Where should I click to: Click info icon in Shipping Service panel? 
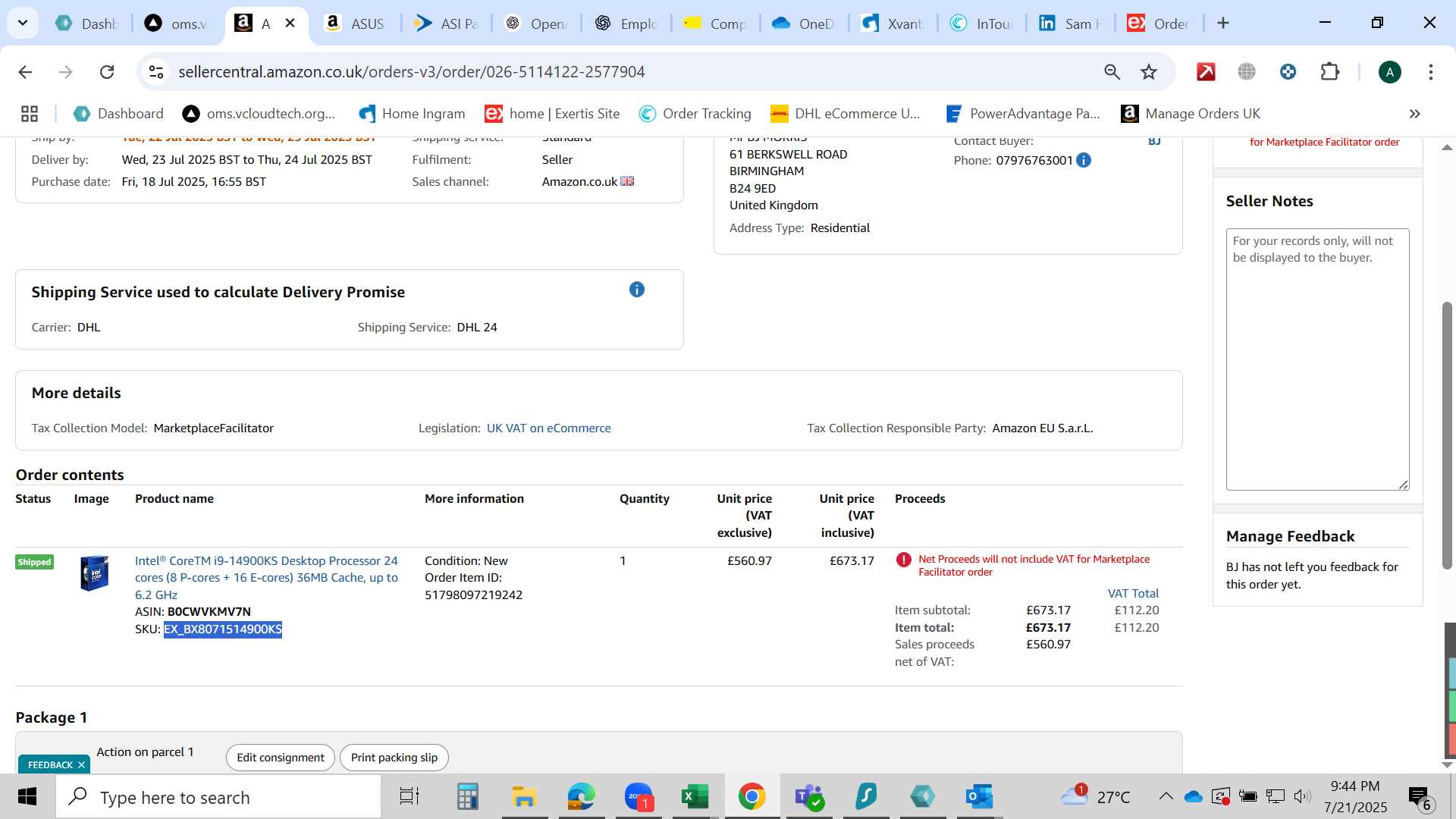(637, 290)
